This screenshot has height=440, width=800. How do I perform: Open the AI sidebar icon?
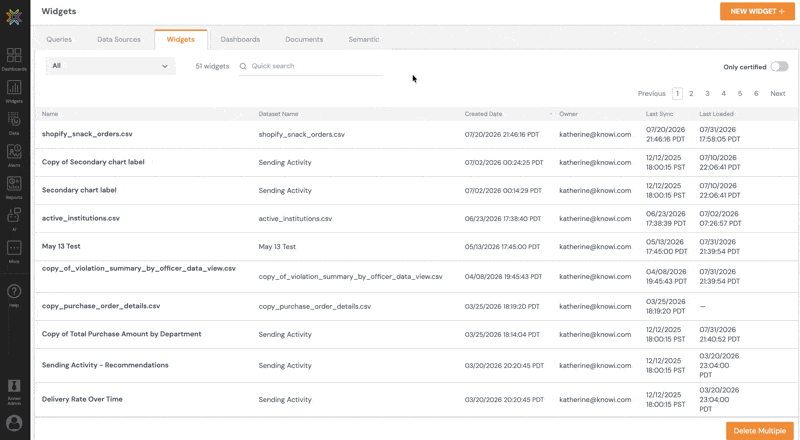click(14, 219)
